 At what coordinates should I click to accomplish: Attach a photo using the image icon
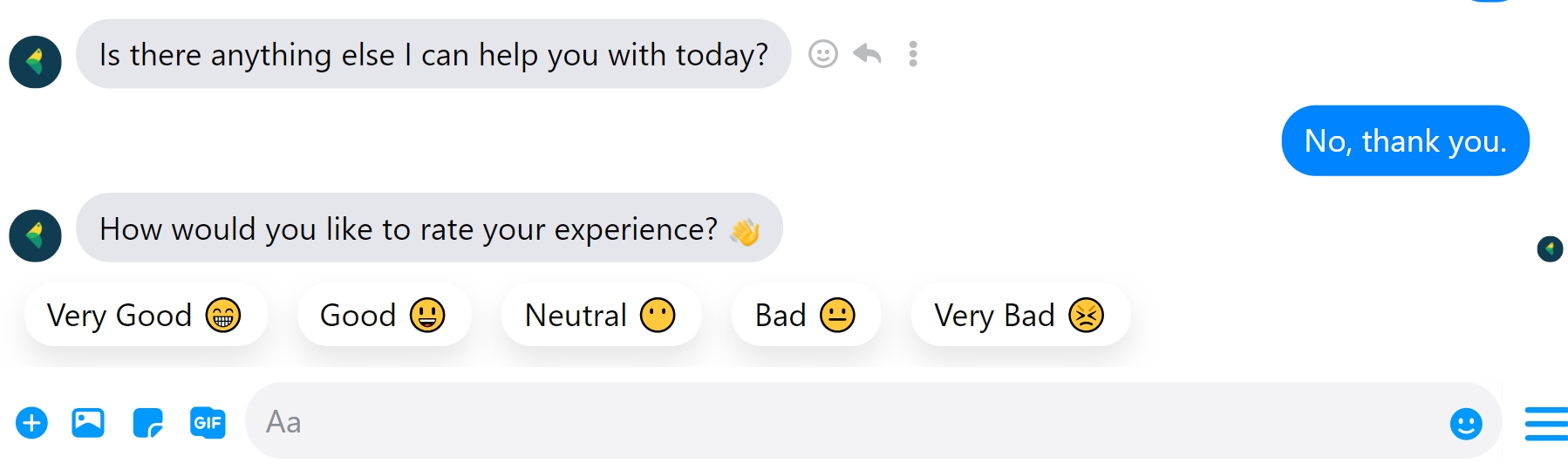[88, 423]
